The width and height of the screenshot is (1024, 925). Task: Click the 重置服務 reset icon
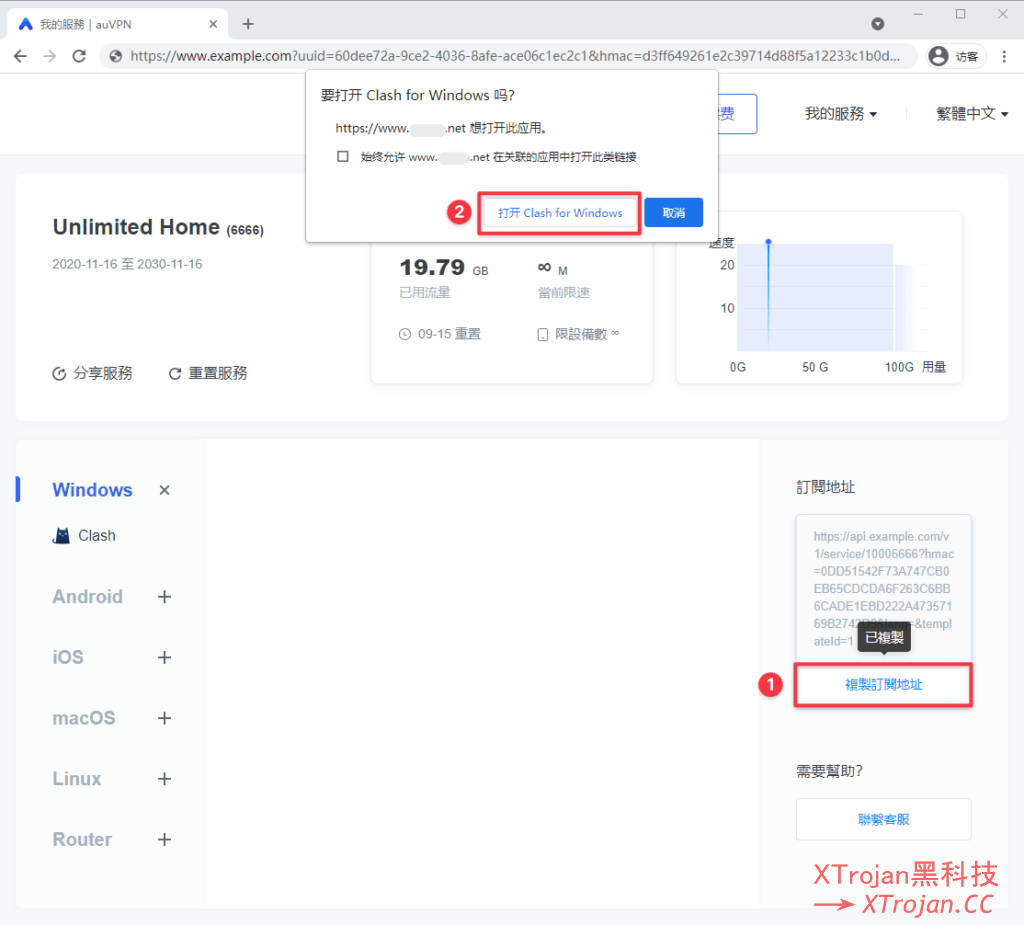coord(172,373)
